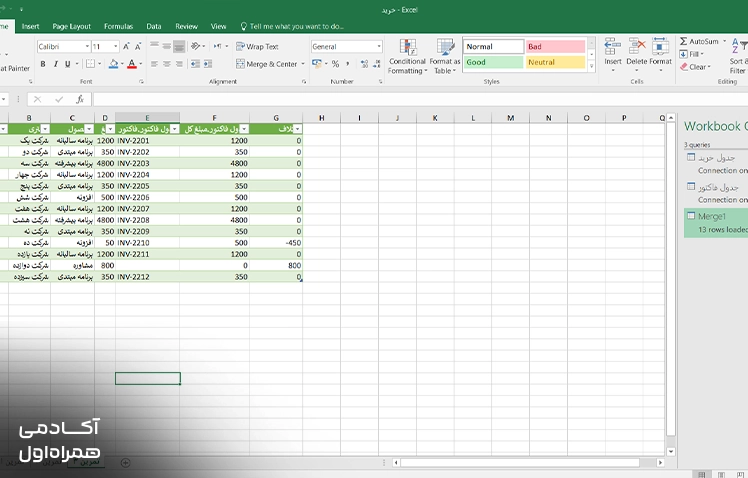Select the Merge1 query

[x=716, y=222]
